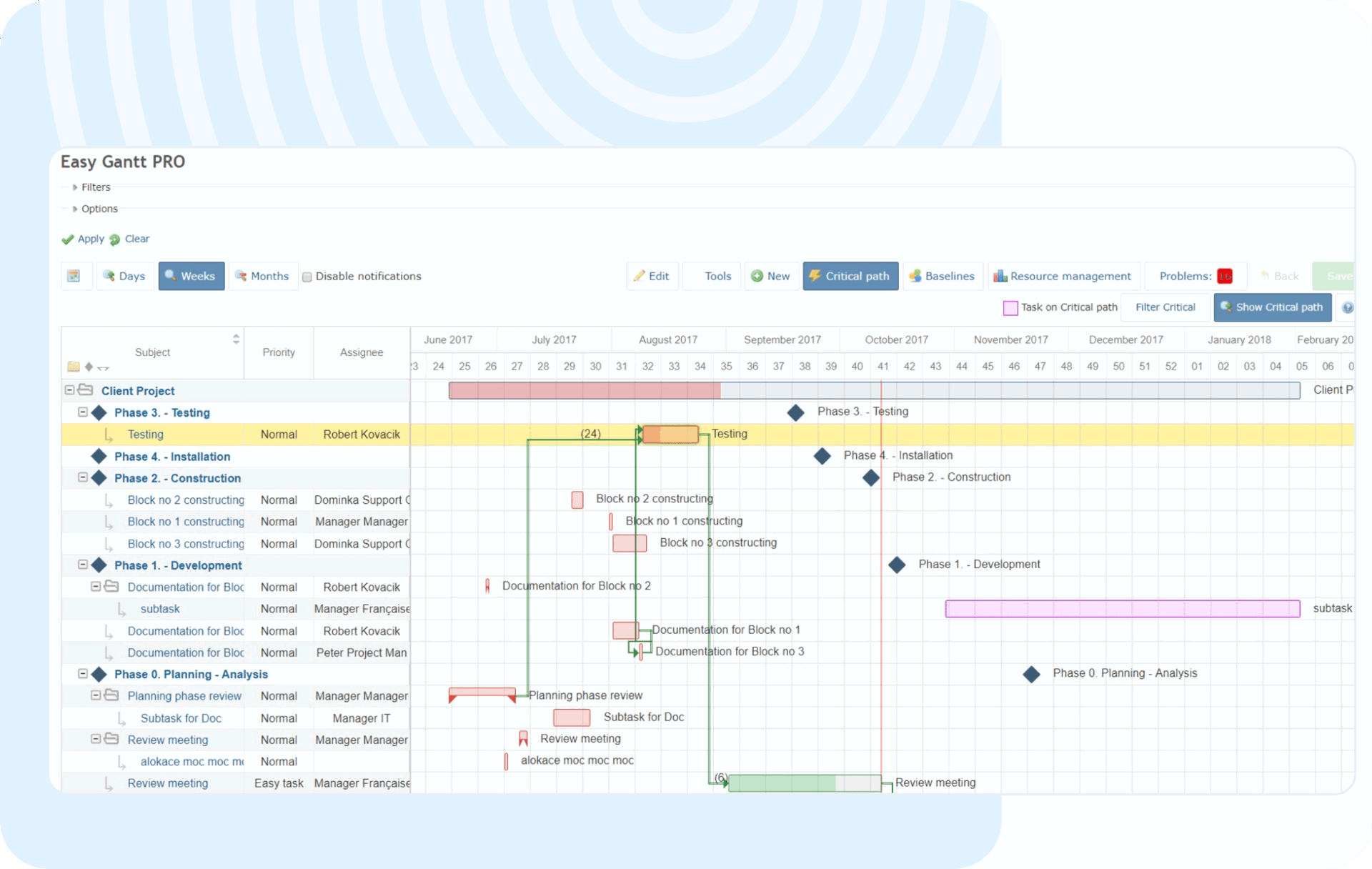Switch zoom to Days view
1372x869 pixels.
tap(124, 276)
